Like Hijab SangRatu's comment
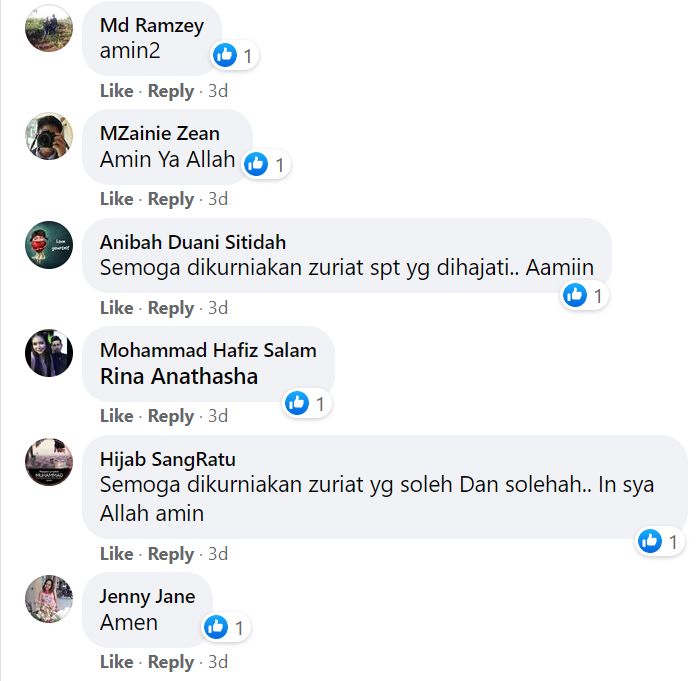Image resolution: width=697 pixels, height=681 pixels. click(x=116, y=554)
